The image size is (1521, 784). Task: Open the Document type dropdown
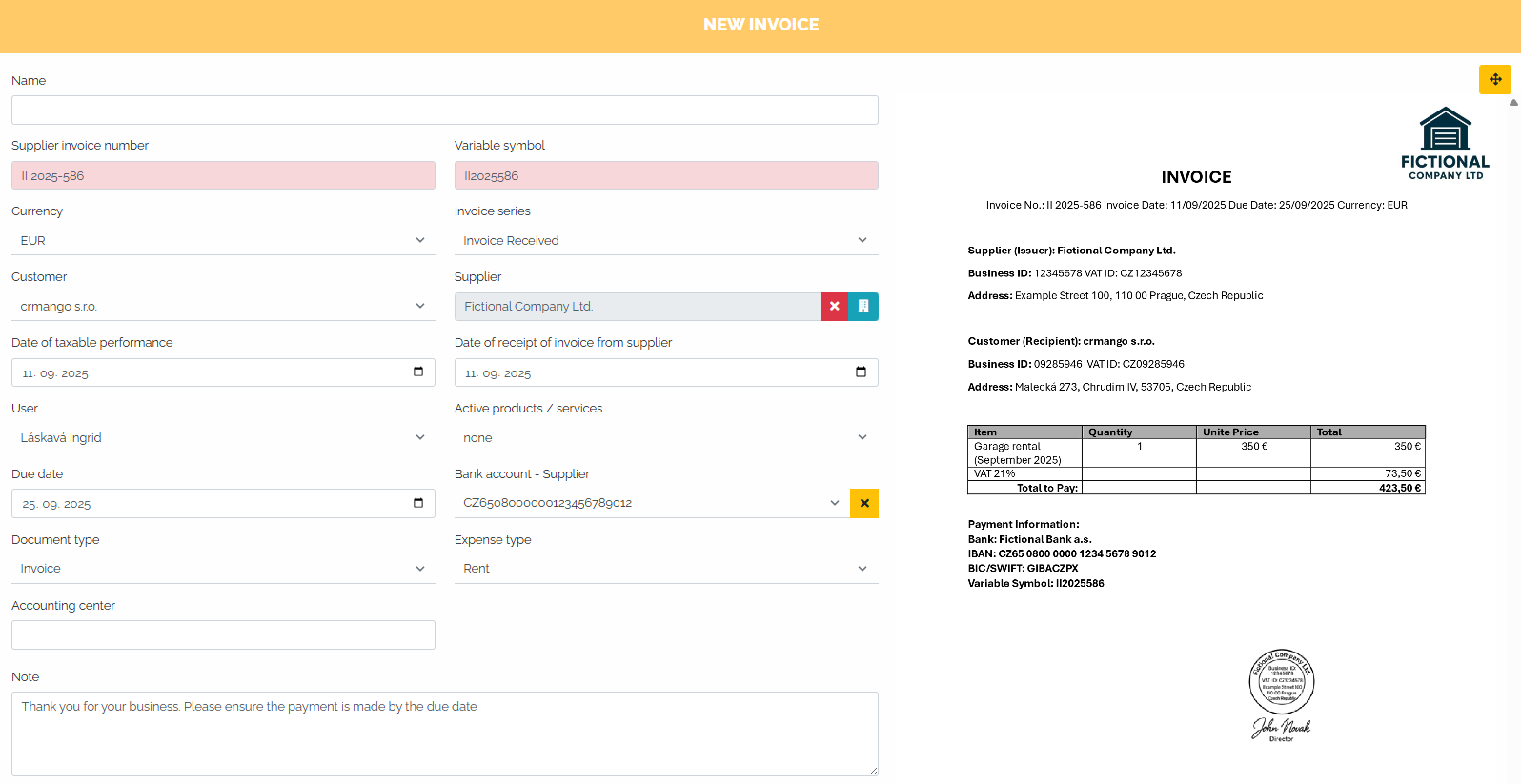pos(223,569)
